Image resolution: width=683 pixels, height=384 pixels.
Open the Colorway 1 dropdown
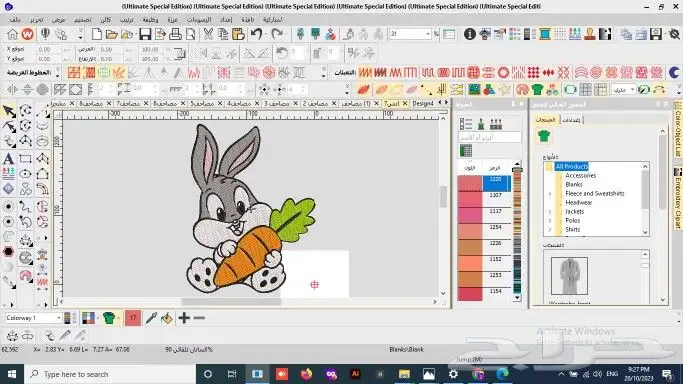pyautogui.click(x=58, y=318)
